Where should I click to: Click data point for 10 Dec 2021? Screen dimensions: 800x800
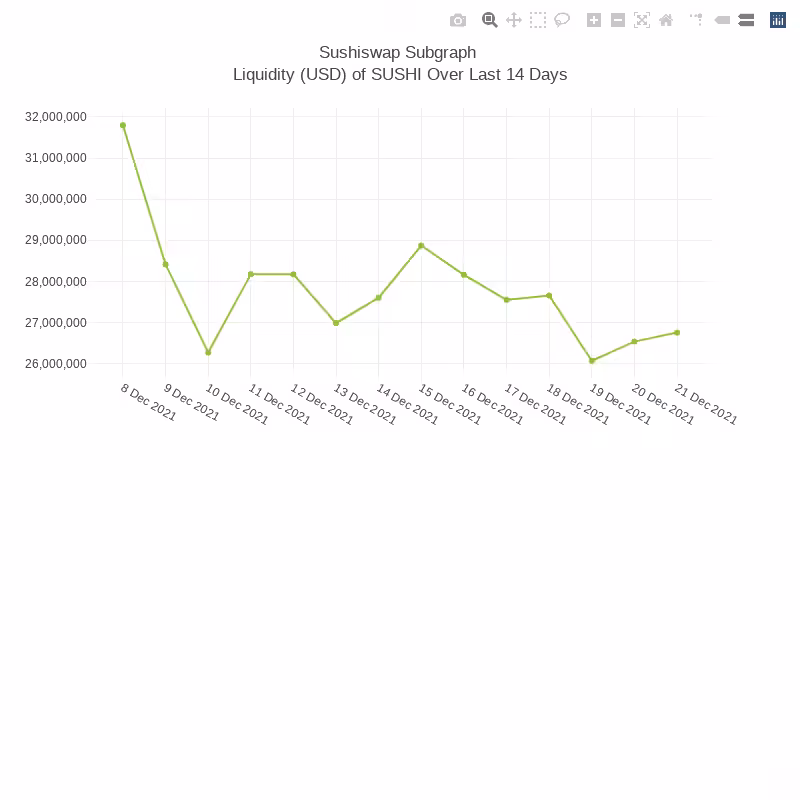pos(208,353)
